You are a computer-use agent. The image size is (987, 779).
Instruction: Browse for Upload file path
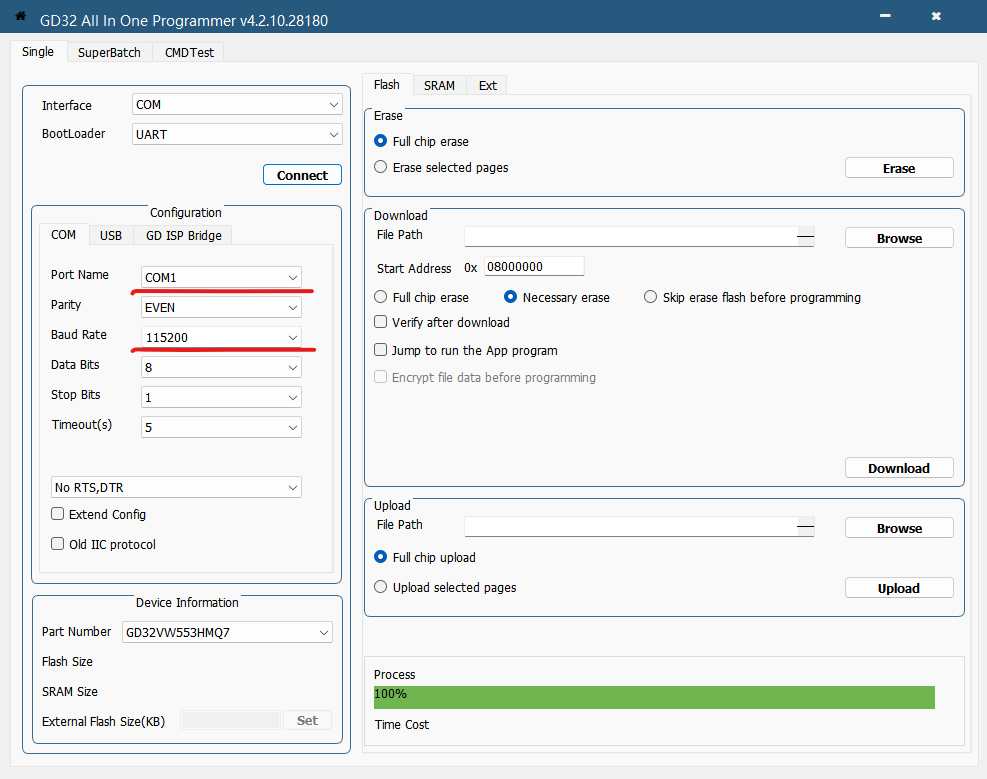[898, 528]
